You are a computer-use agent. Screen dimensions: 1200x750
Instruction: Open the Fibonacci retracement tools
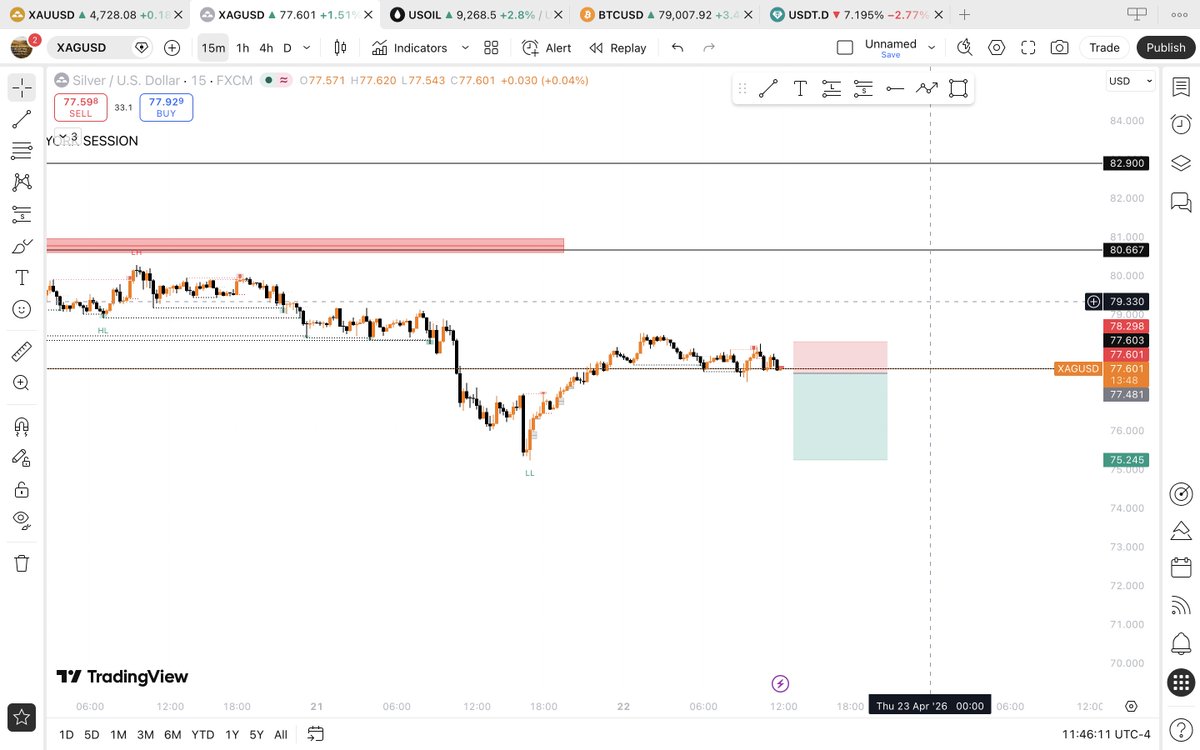(x=21, y=151)
